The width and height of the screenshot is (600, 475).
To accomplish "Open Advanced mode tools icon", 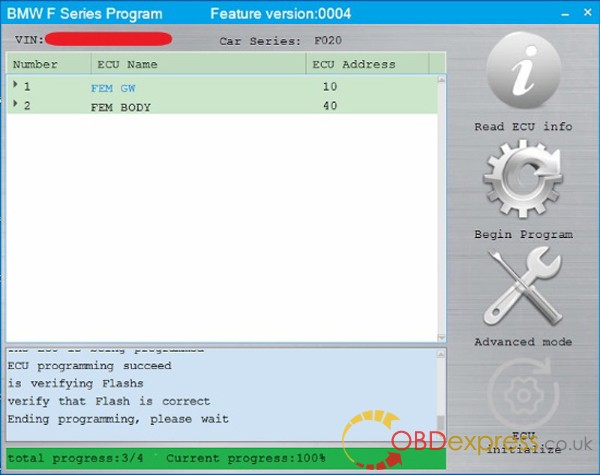I will pyautogui.click(x=523, y=287).
